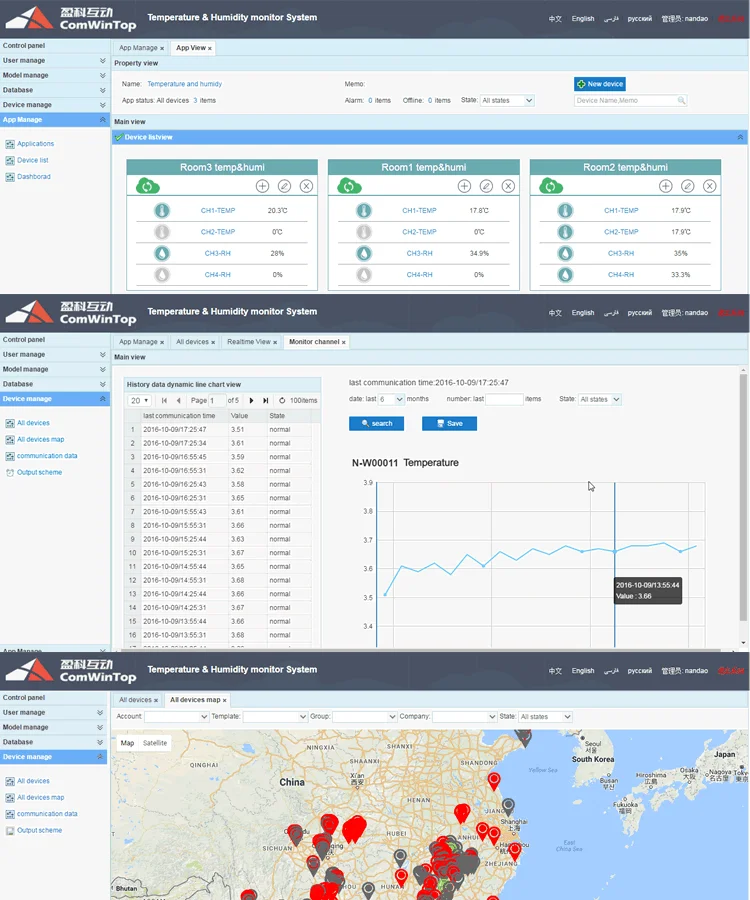The width and height of the screenshot is (750, 900).
Task: Switch to the Realtime View tab
Action: [249, 342]
